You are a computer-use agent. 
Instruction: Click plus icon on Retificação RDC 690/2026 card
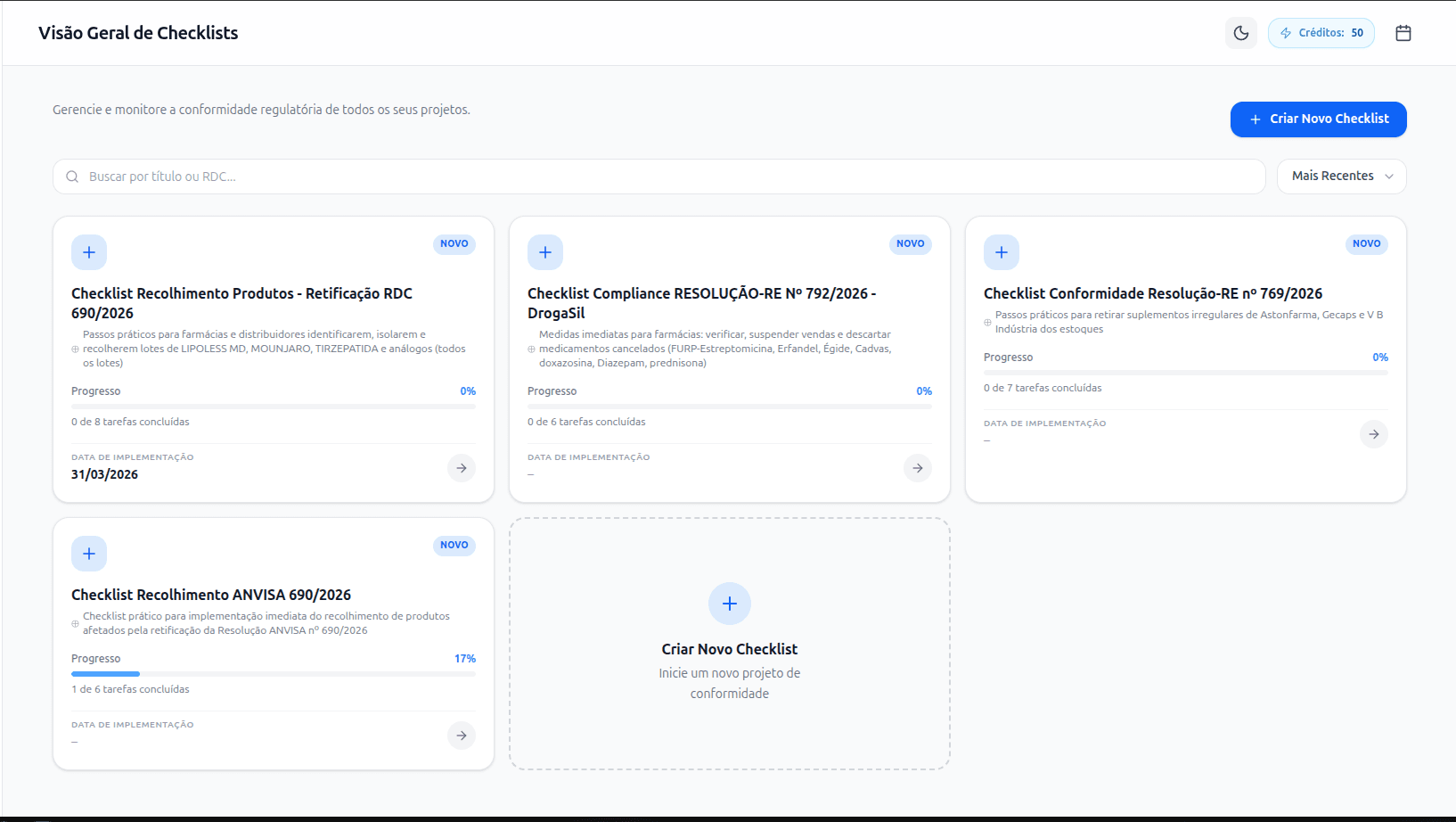89,252
